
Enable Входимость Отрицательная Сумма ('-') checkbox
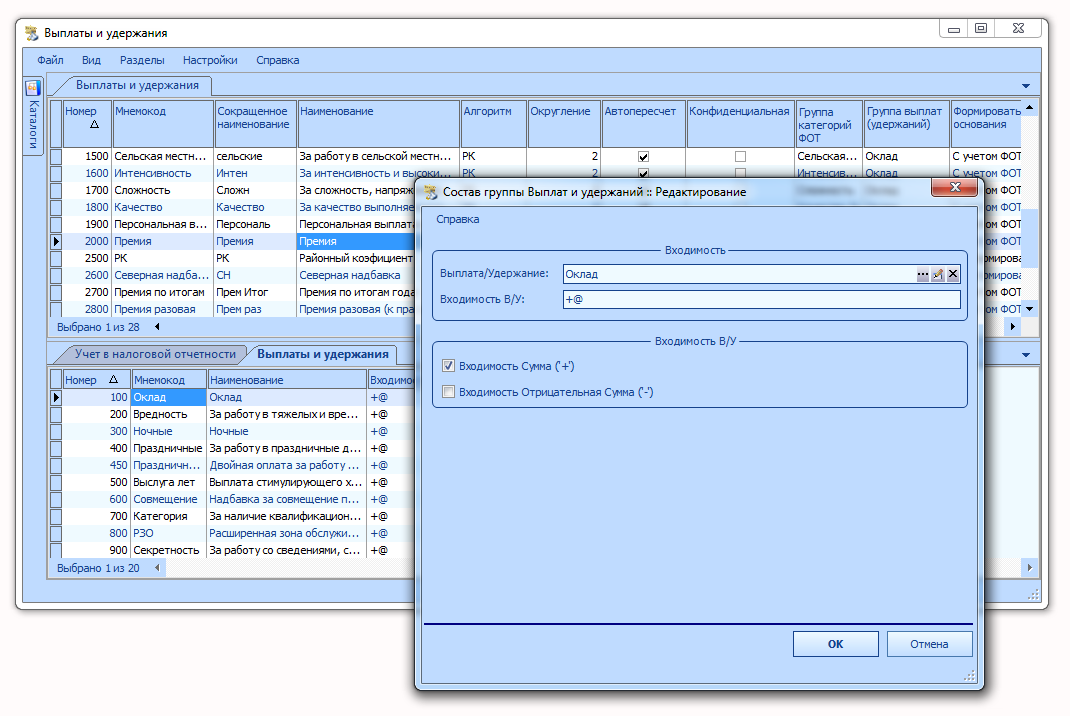pos(448,392)
